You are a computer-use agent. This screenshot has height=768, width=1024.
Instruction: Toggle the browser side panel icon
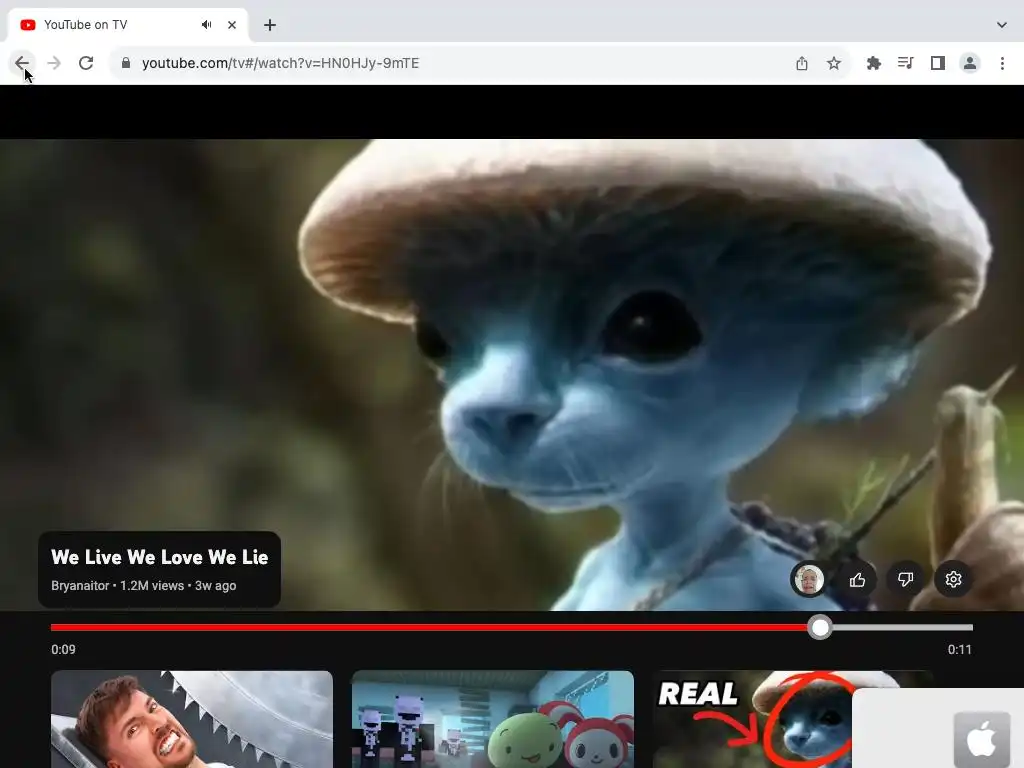(x=938, y=63)
